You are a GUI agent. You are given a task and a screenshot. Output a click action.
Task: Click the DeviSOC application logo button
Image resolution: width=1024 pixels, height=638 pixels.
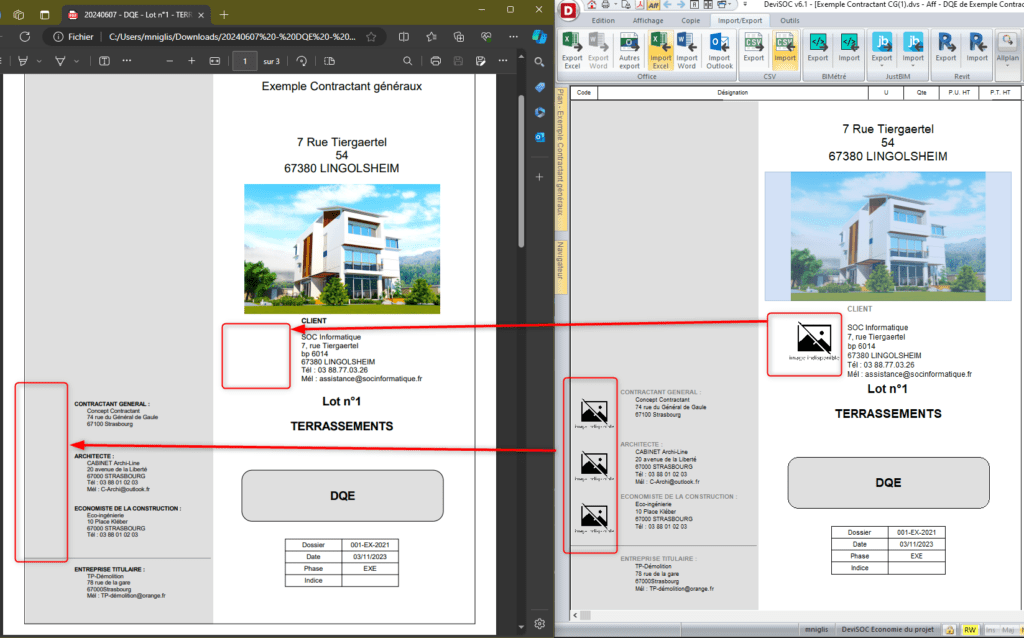coord(569,10)
